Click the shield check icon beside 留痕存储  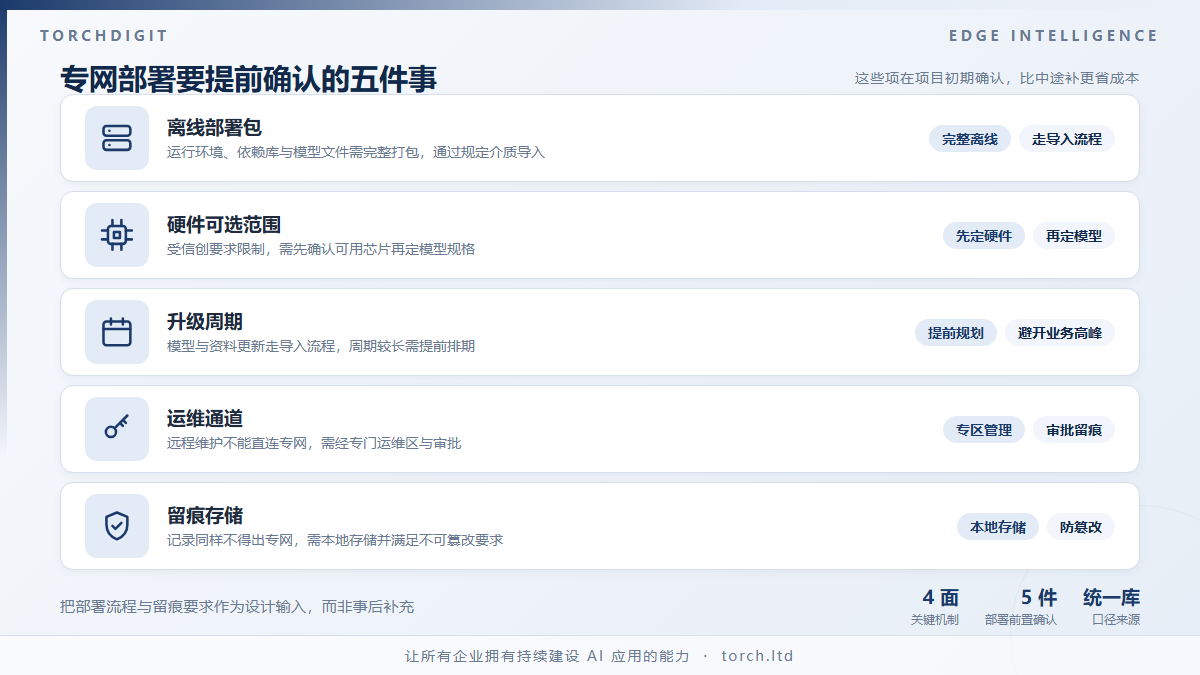(x=117, y=526)
